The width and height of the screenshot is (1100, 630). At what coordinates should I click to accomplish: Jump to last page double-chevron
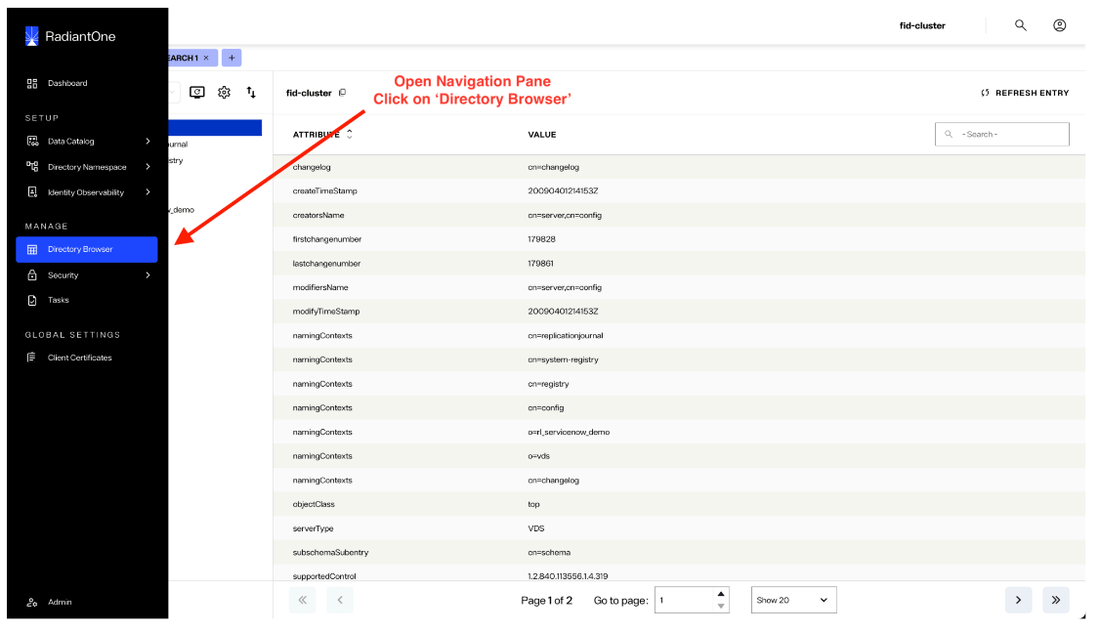click(x=1056, y=600)
